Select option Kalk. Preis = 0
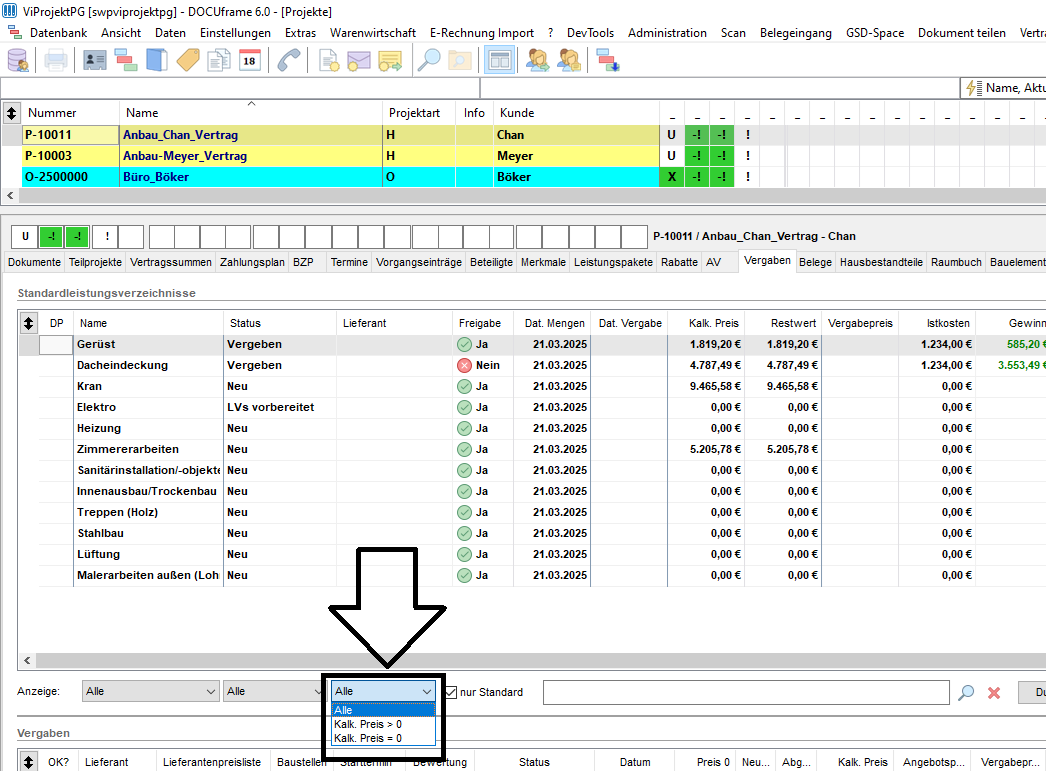This screenshot has width=1046, height=771. click(x=383, y=738)
